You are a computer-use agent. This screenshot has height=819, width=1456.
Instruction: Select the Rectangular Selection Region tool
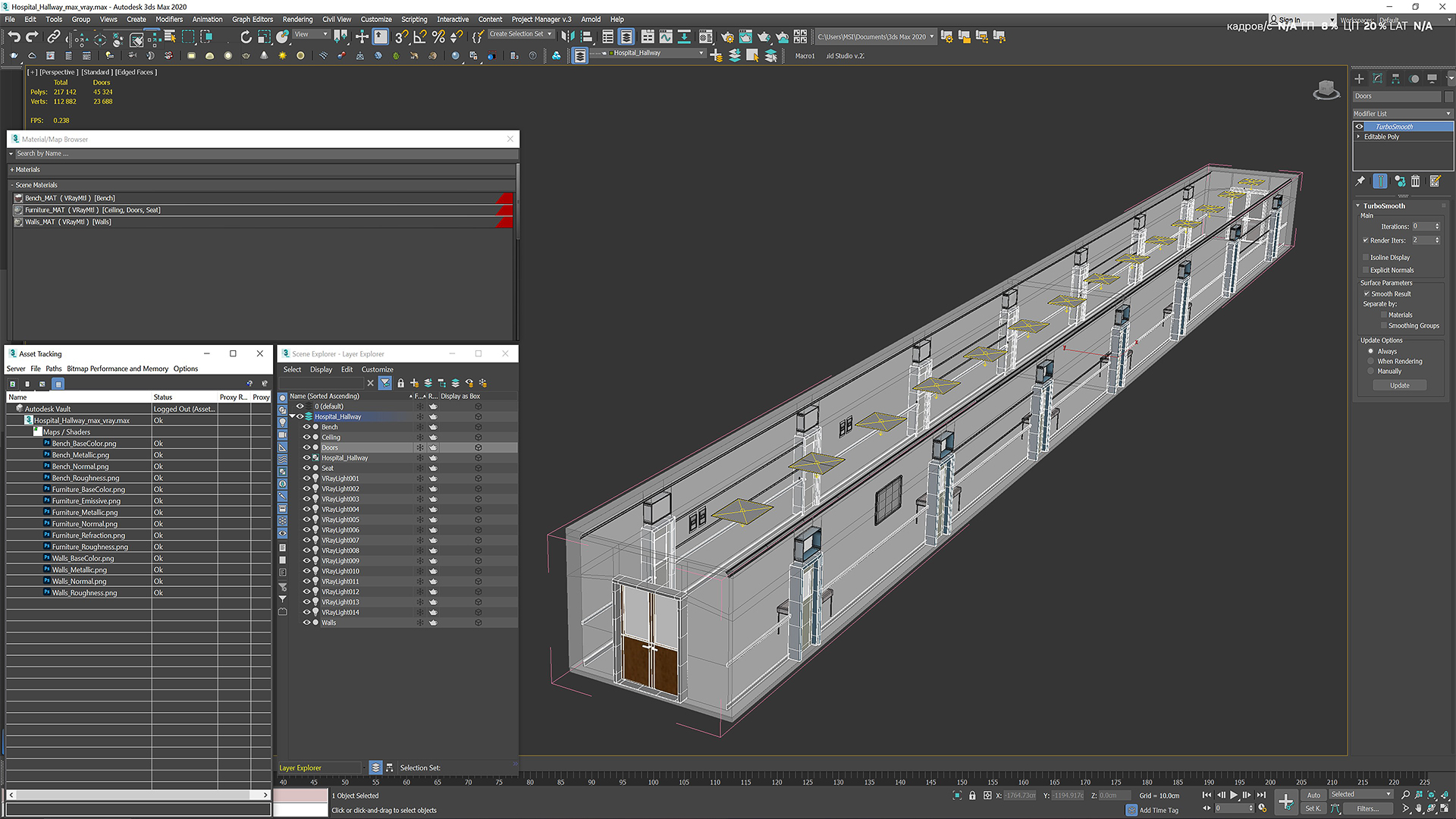(x=188, y=36)
